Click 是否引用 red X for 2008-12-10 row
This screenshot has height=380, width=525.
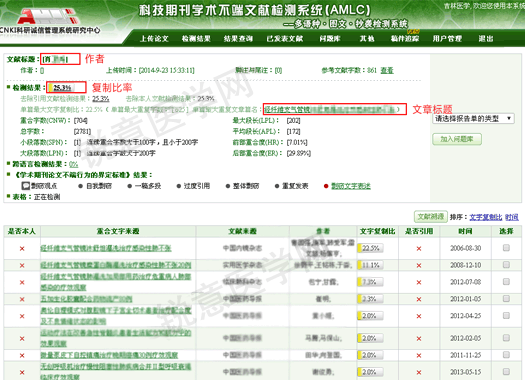419,265
